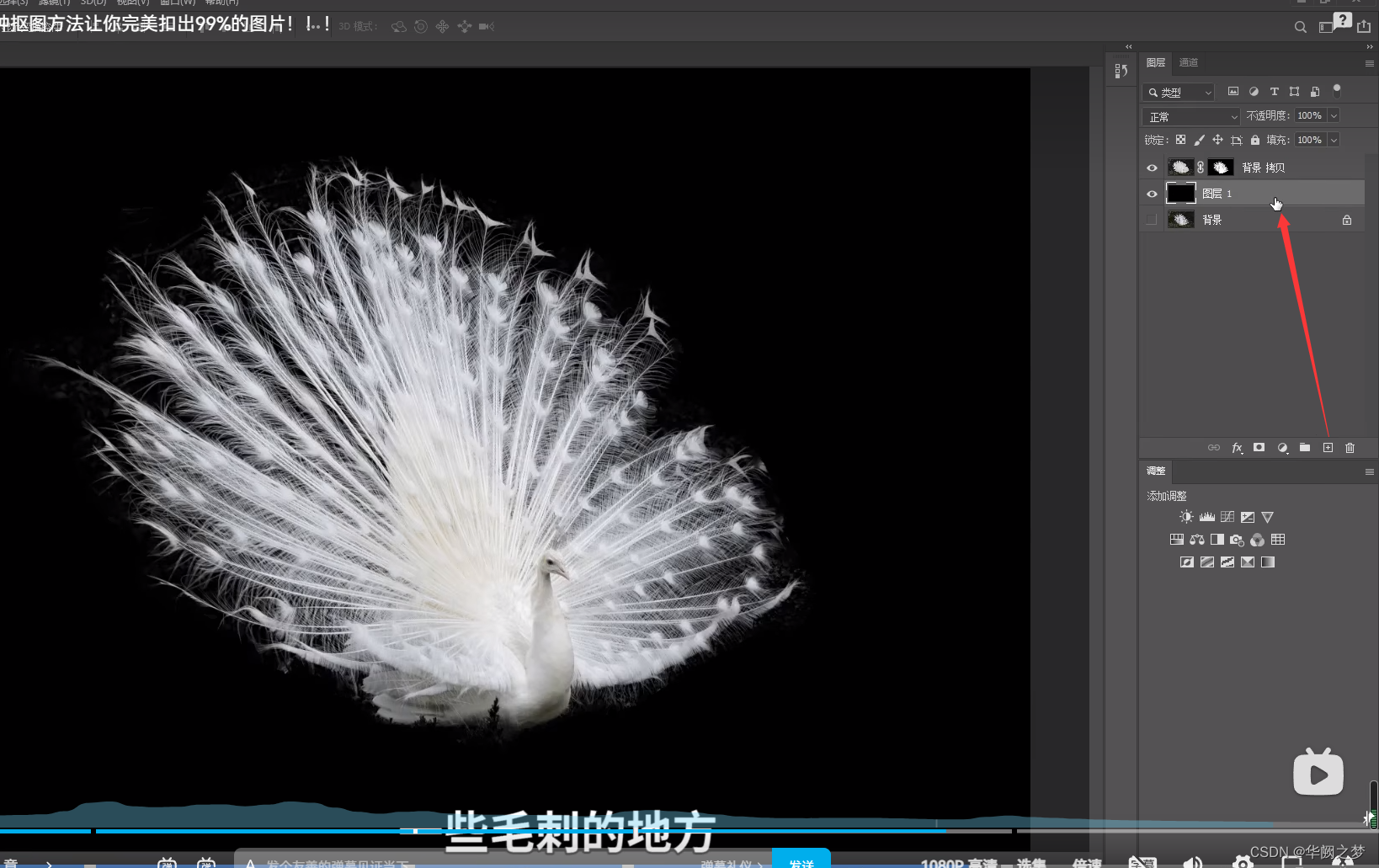The width and height of the screenshot is (1379, 868).
Task: Filter layers by smart objects icon
Action: click(x=1314, y=91)
